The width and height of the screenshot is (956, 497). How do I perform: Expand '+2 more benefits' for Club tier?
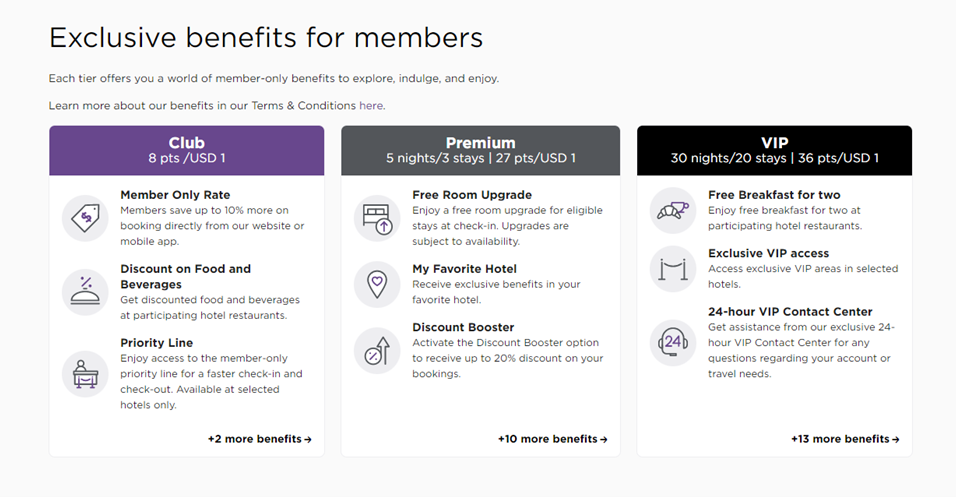(x=260, y=439)
